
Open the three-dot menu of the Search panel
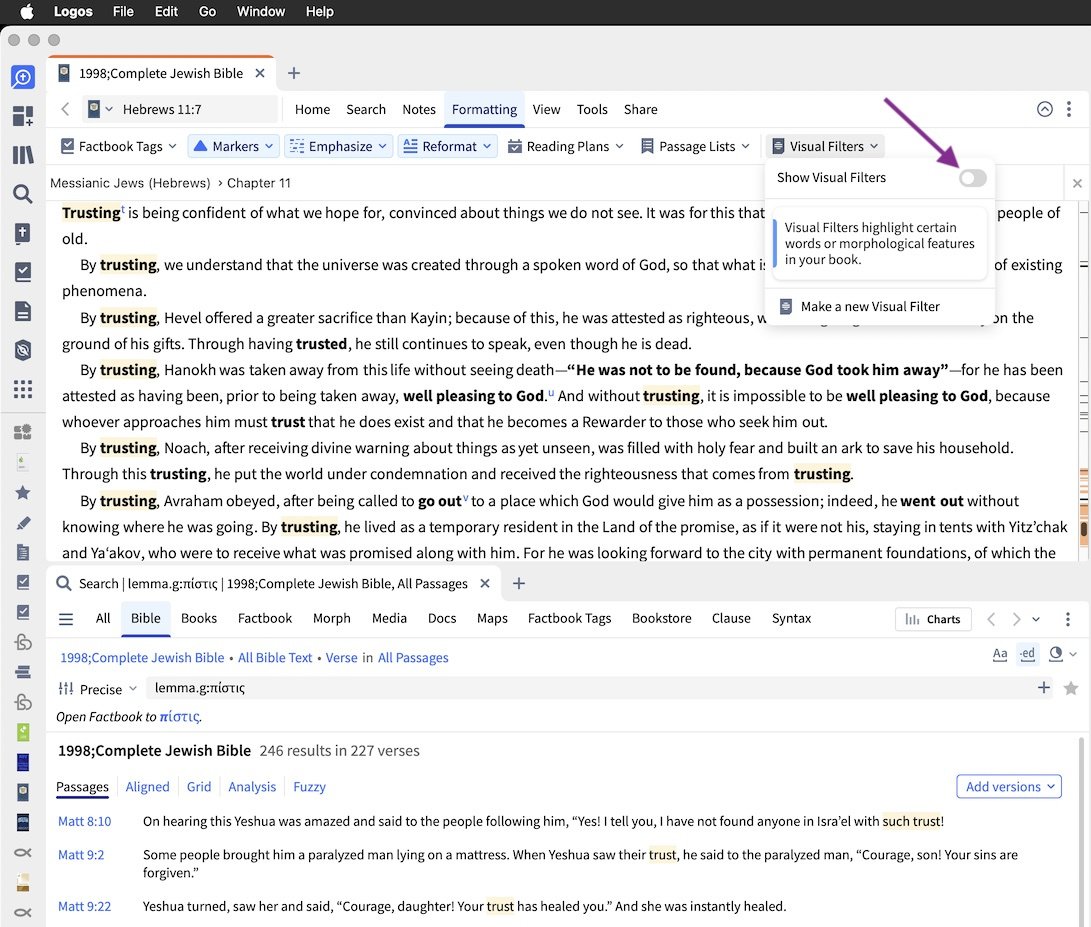[1067, 619]
